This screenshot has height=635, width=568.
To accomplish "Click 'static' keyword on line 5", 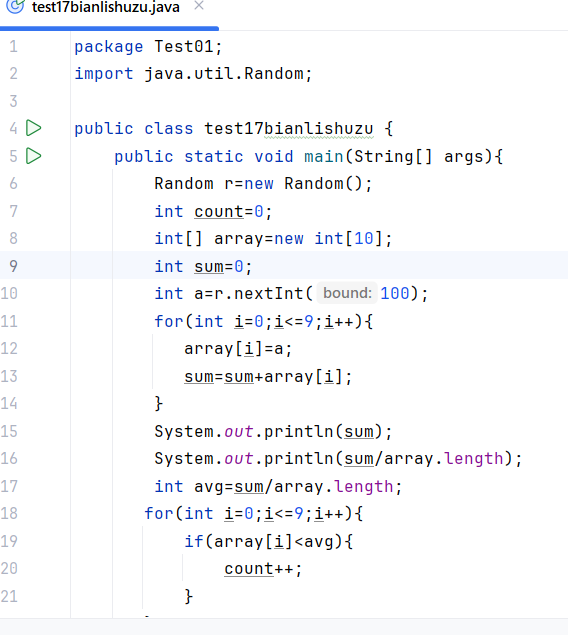I will coord(214,156).
